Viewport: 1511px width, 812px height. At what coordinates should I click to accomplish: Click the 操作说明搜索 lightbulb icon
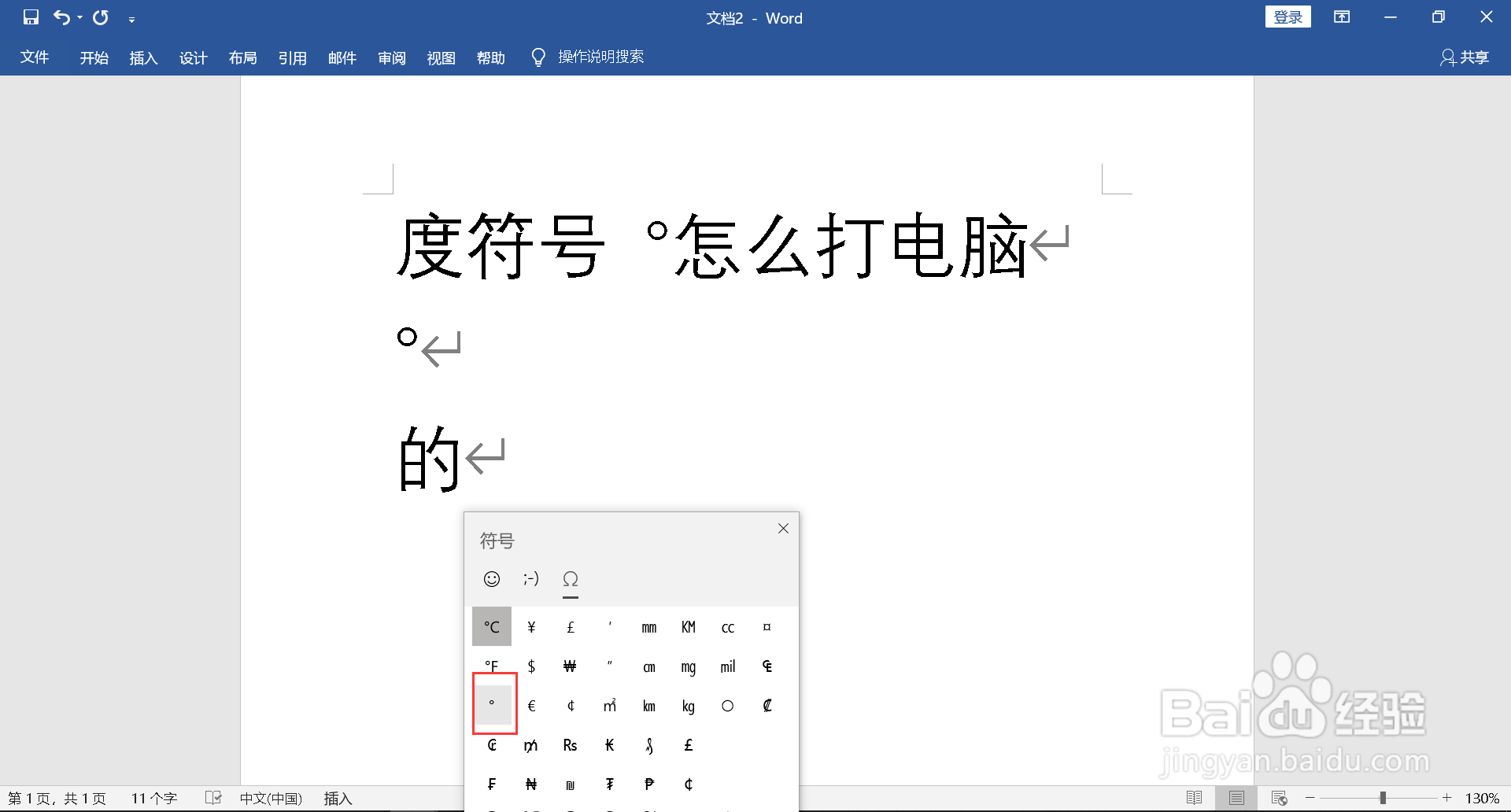click(x=538, y=56)
